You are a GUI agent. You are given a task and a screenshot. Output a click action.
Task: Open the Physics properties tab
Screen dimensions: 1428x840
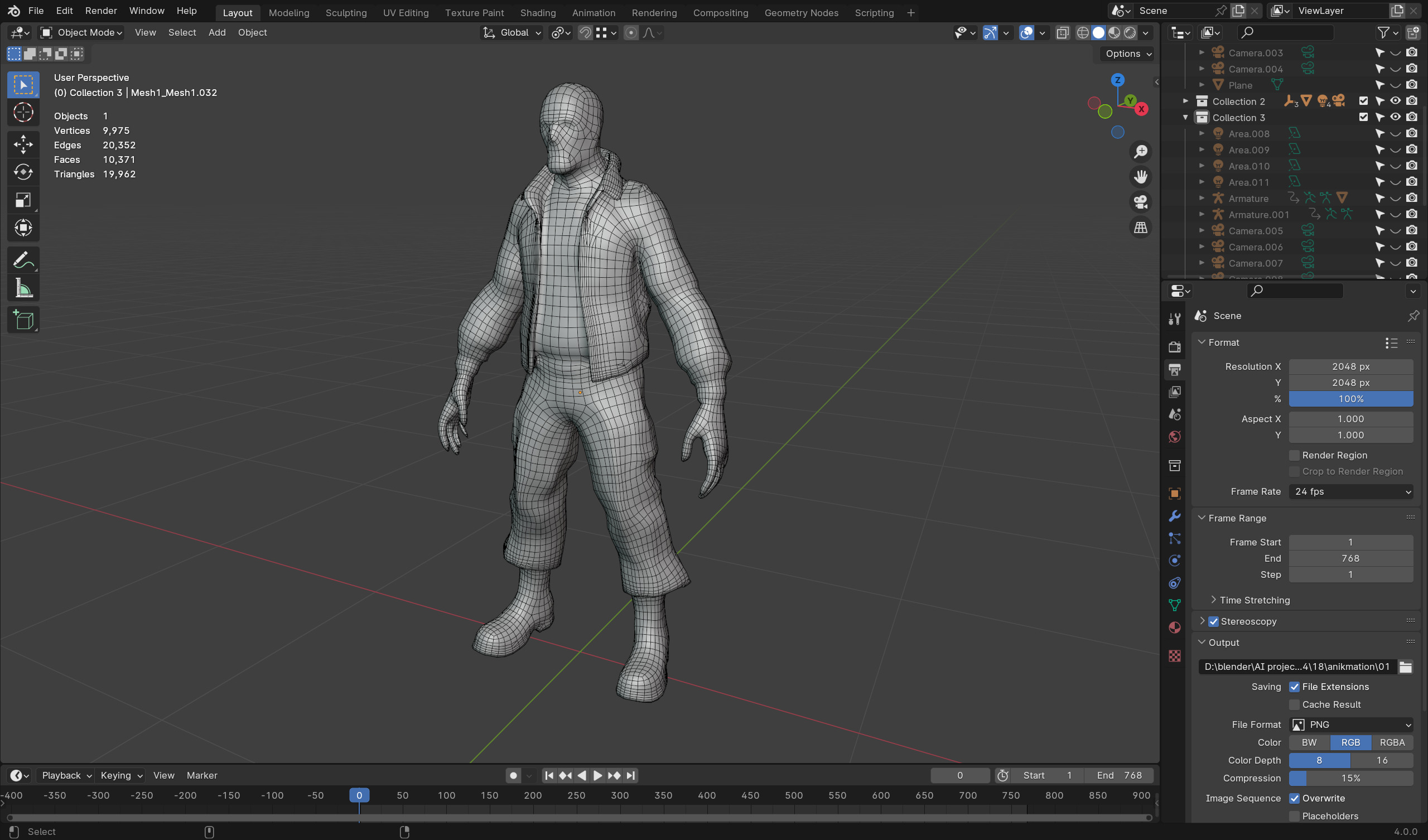1174,561
